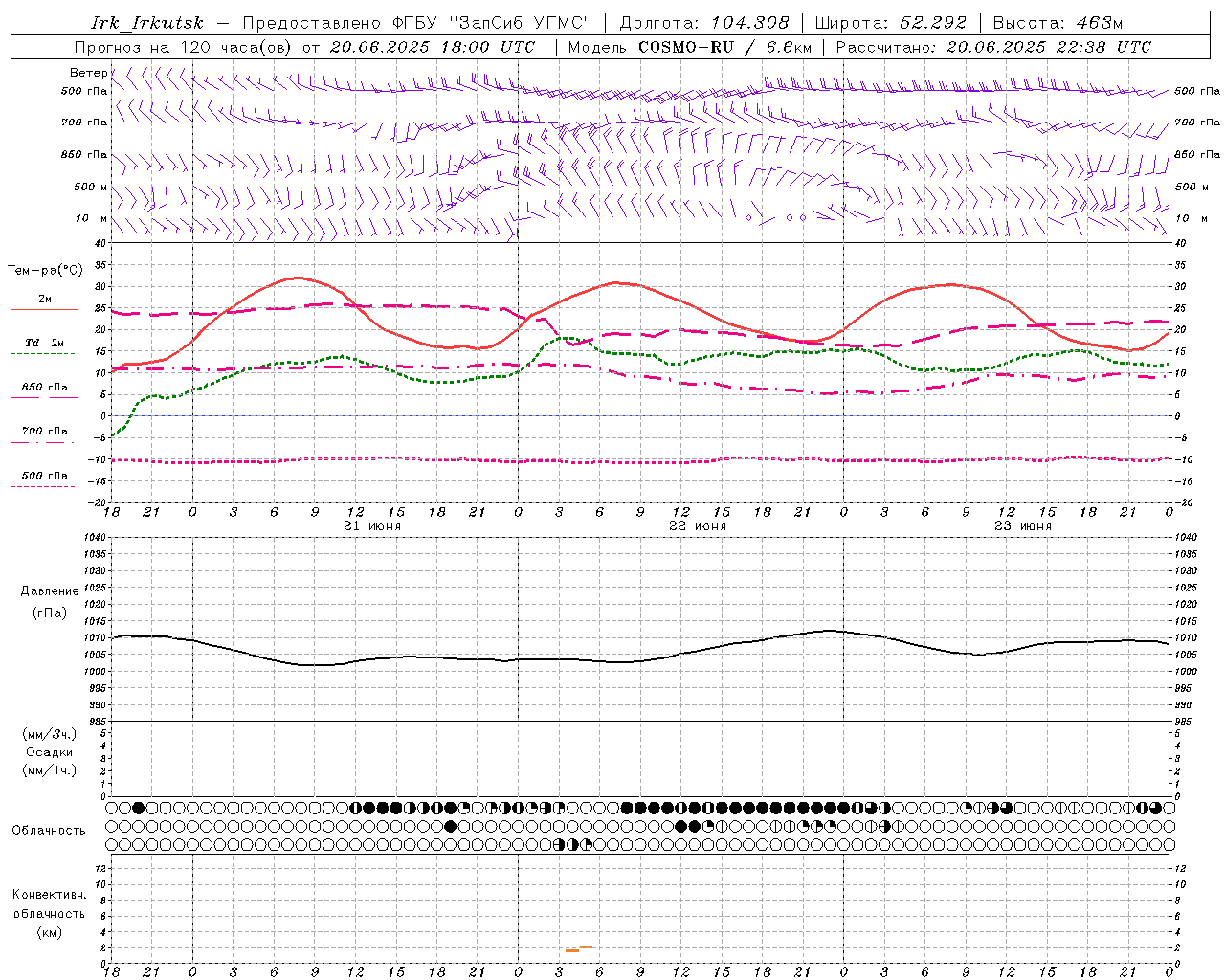Click the '21 июня' date label
The width and height of the screenshot is (1225, 980).
(x=372, y=526)
